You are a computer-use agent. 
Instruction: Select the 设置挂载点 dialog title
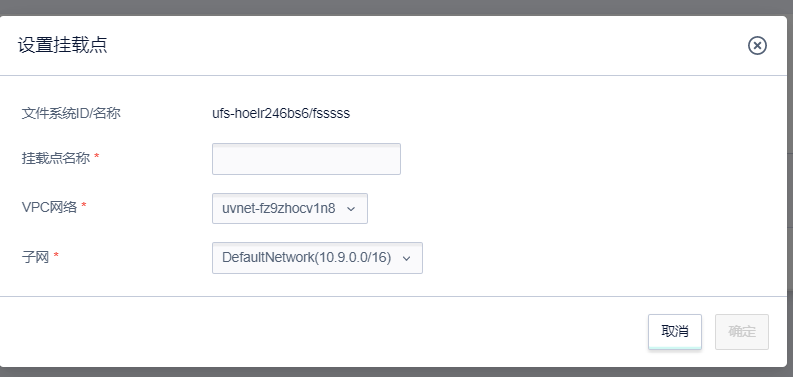tap(62, 45)
